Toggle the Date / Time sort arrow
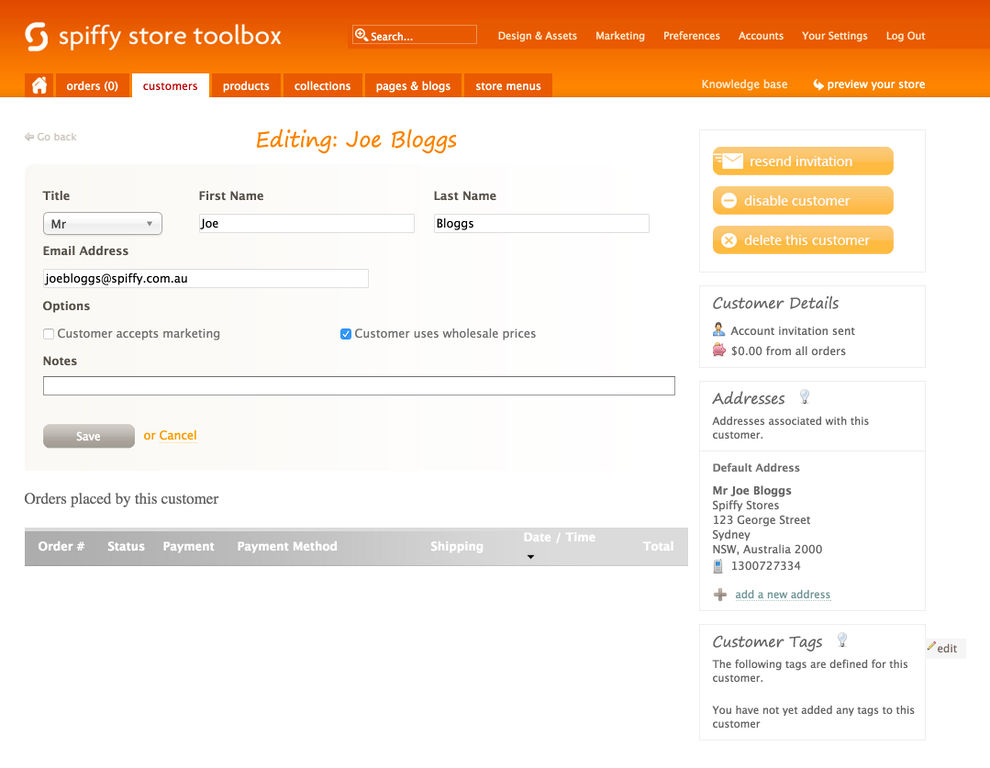 pos(530,556)
